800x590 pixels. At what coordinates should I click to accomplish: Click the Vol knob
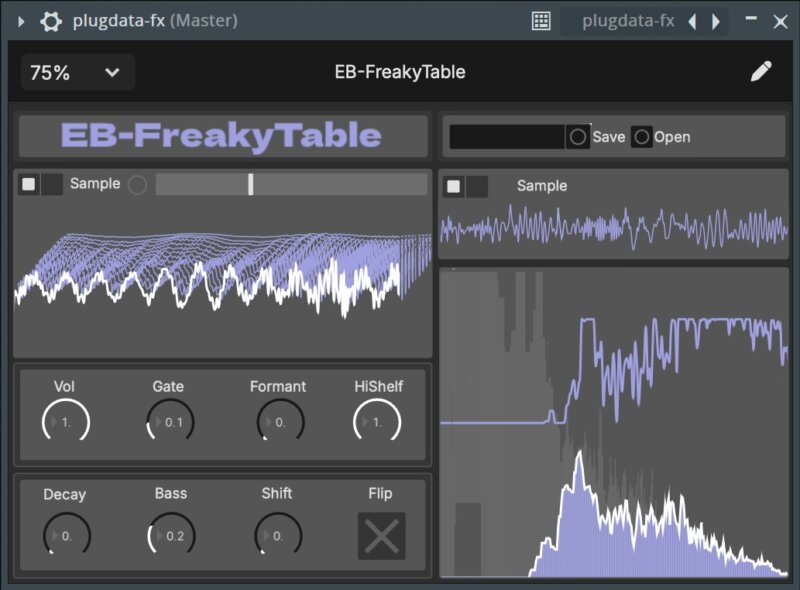click(65, 422)
